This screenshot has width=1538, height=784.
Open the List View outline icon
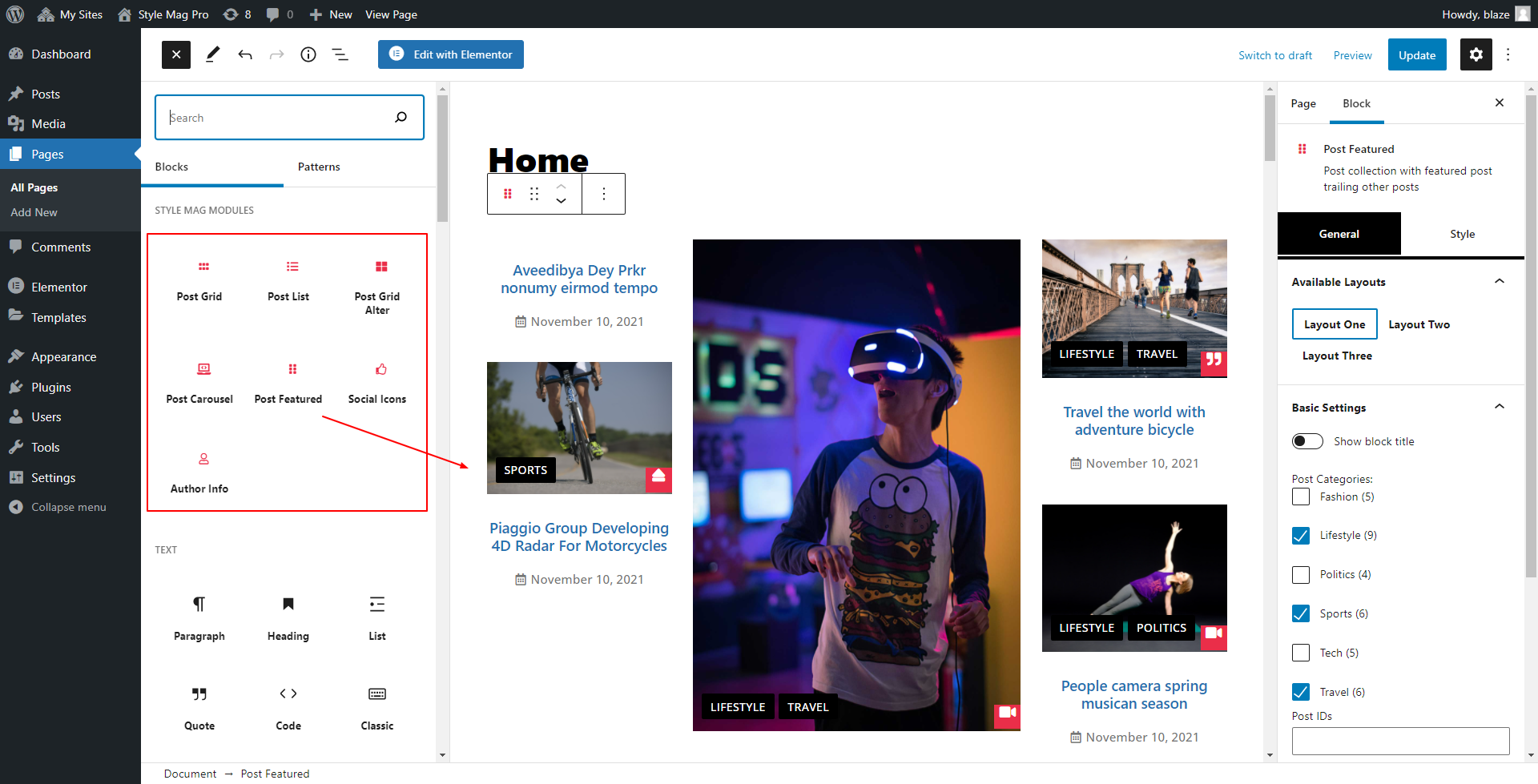coord(340,54)
